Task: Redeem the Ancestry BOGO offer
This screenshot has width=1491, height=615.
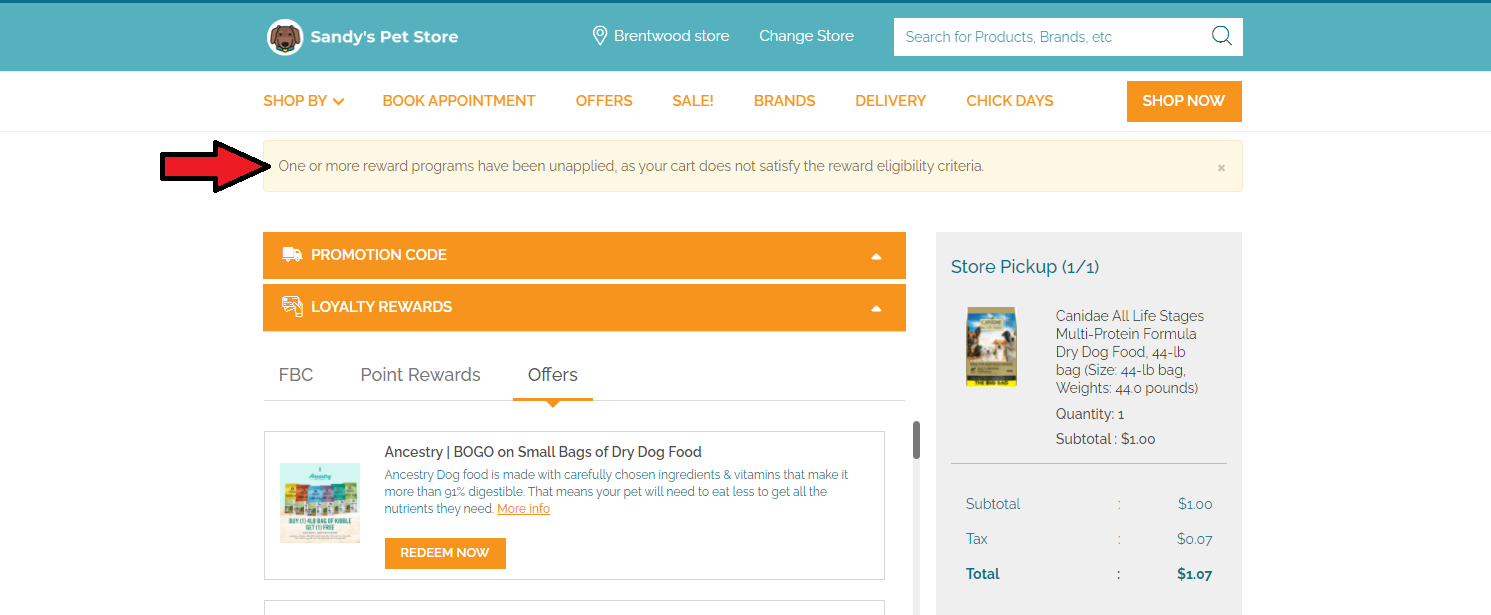Action: [x=445, y=553]
